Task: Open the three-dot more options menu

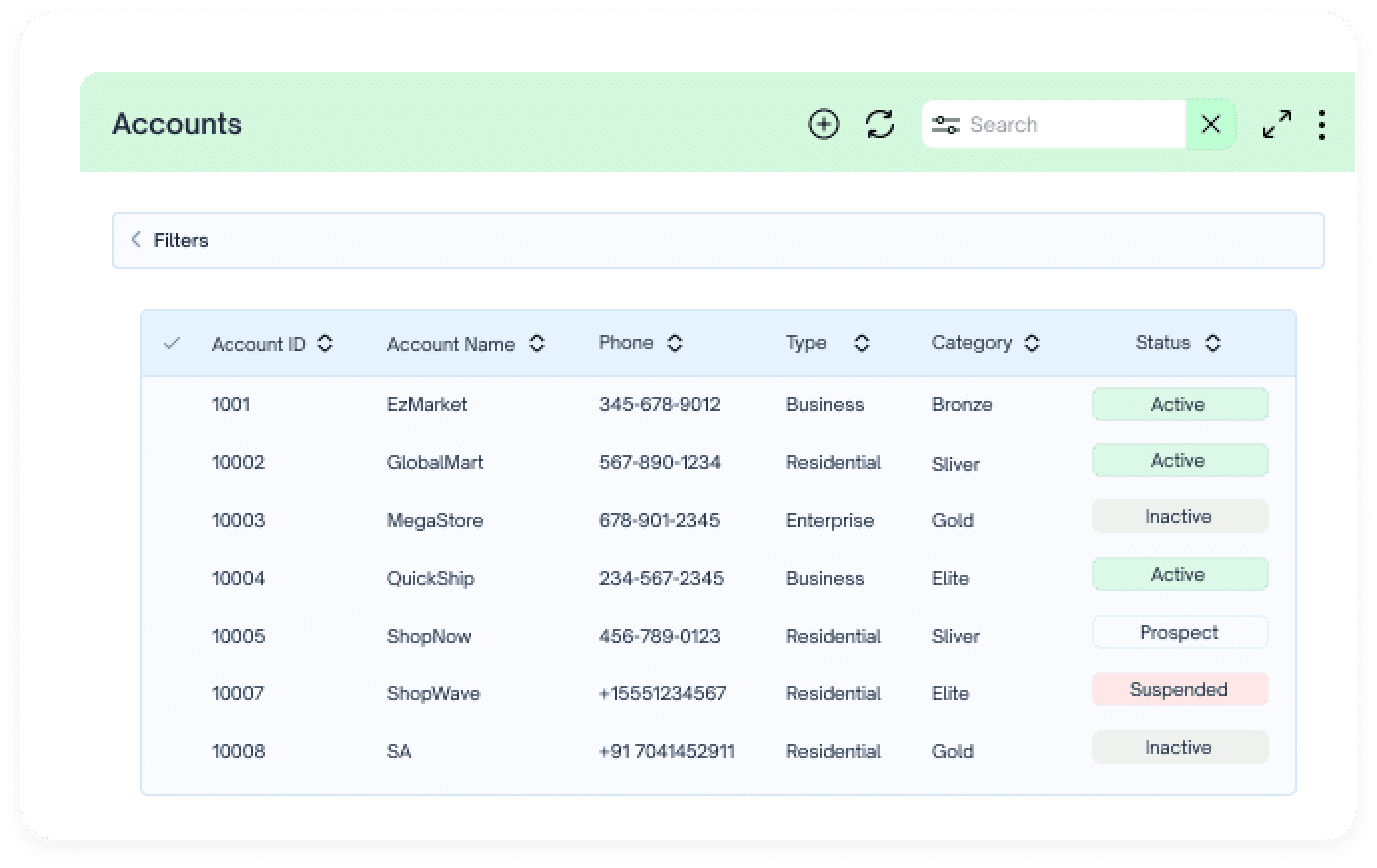Action: (x=1322, y=125)
